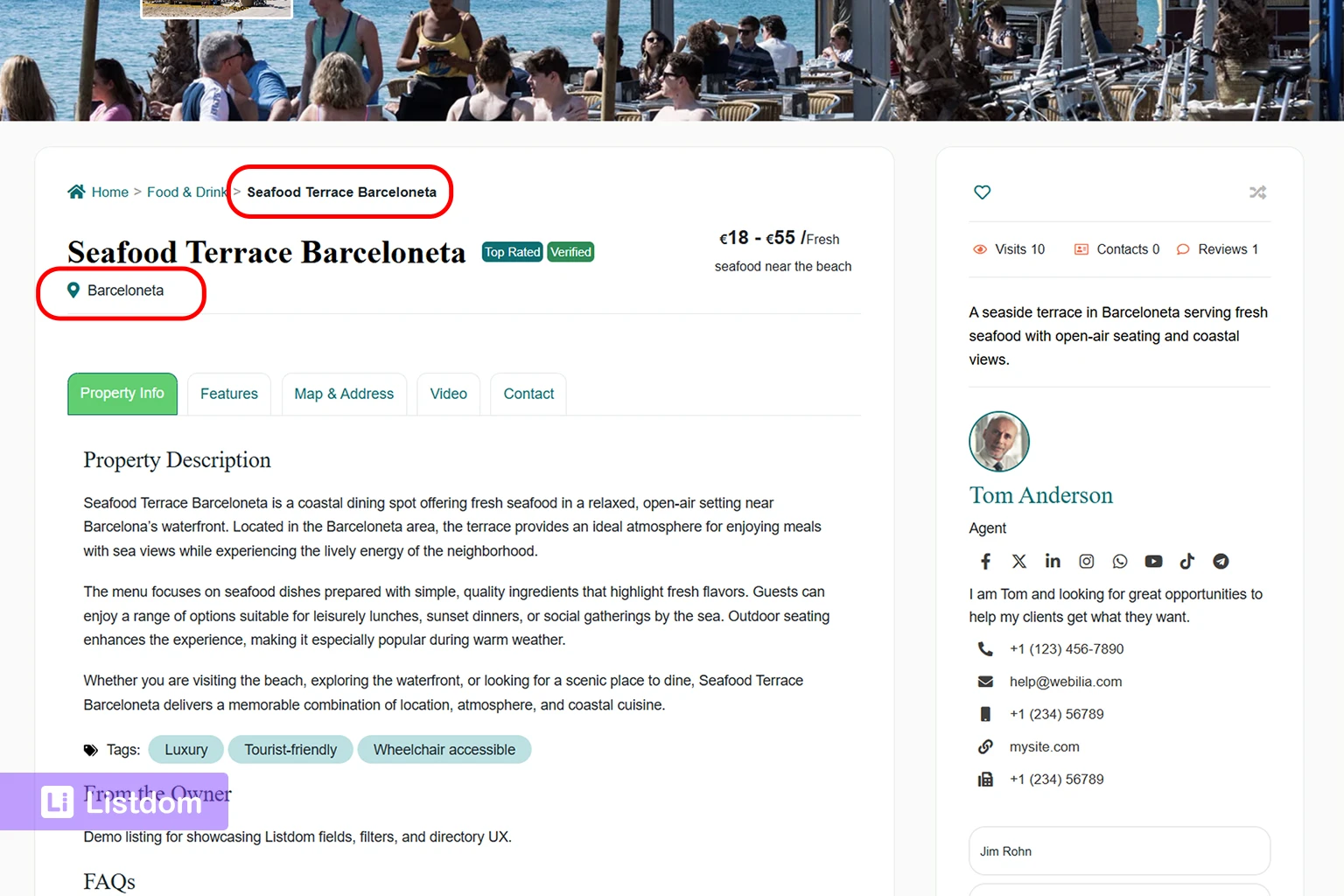
Task: Open the agent's Facebook profile icon
Action: click(x=986, y=562)
